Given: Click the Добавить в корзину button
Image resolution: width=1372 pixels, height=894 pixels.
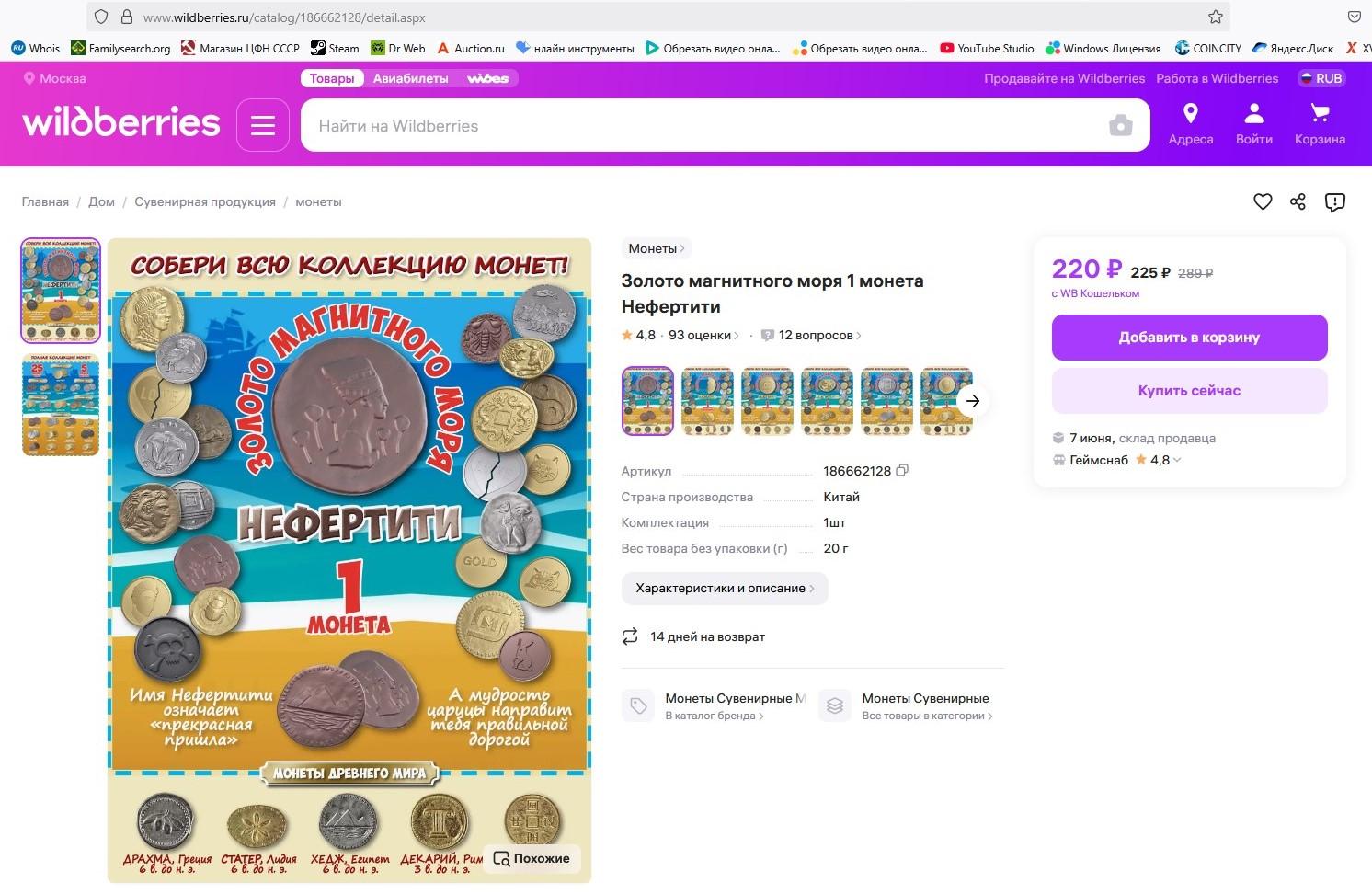Looking at the screenshot, I should [x=1189, y=338].
